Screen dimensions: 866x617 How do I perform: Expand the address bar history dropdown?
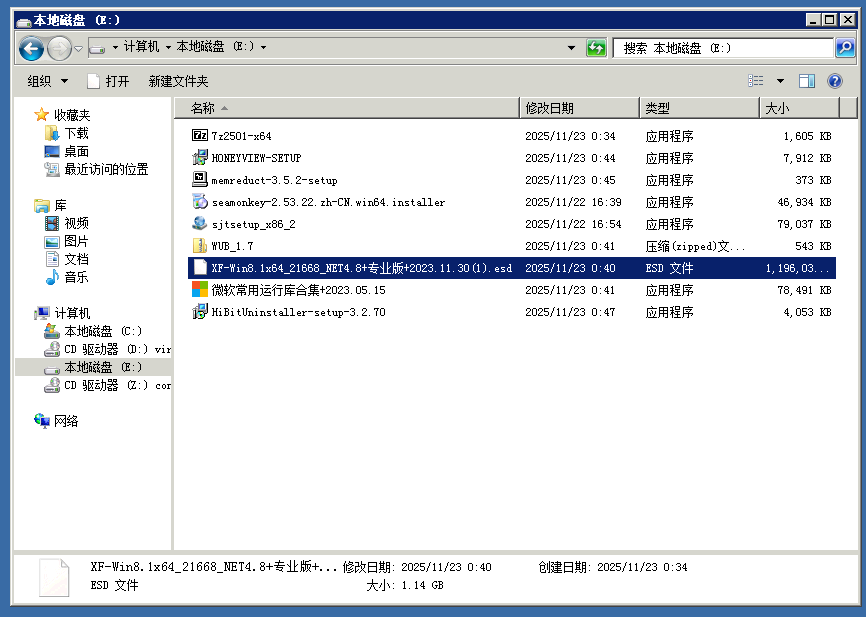571,48
